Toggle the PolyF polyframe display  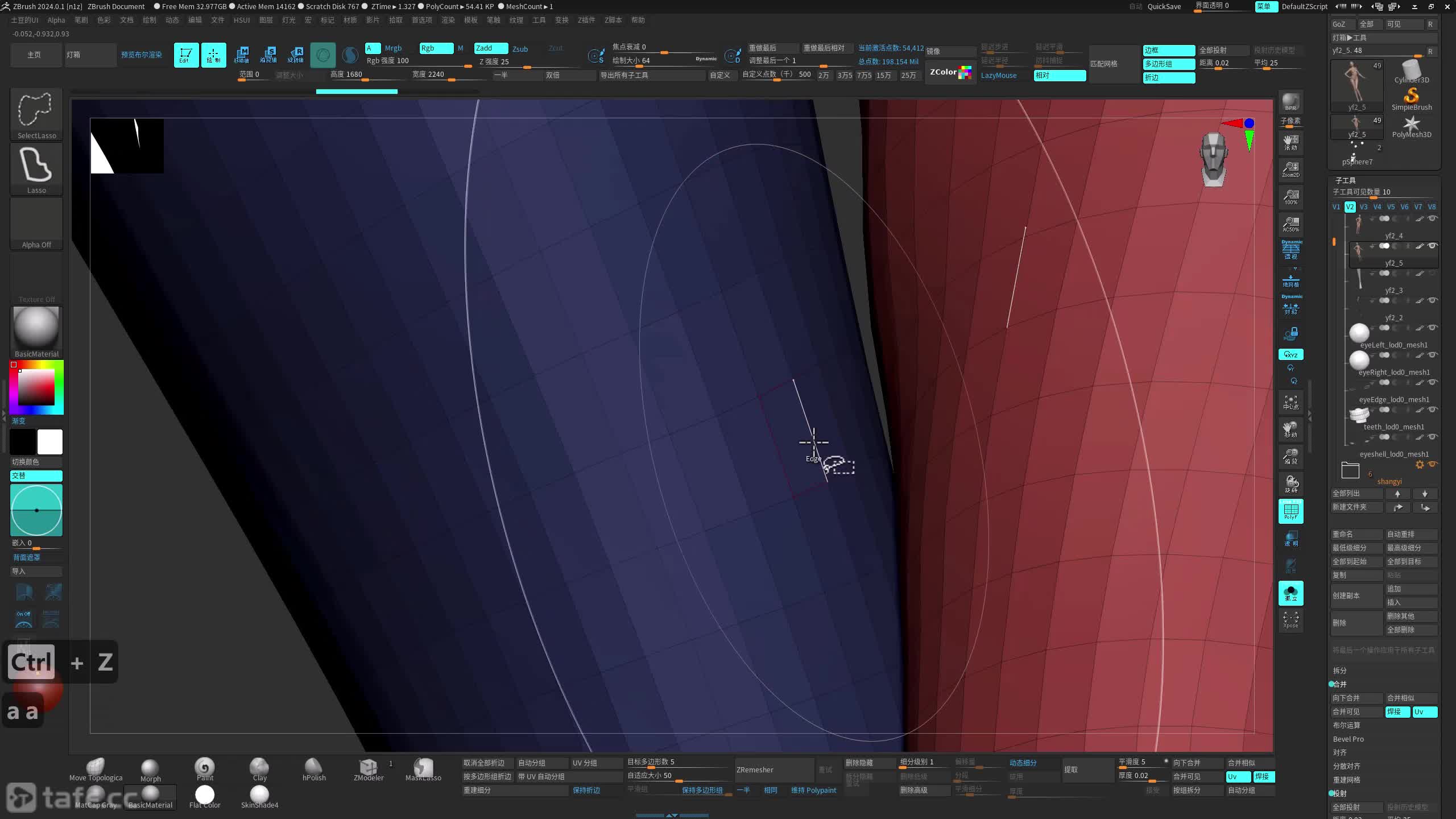point(1291,511)
